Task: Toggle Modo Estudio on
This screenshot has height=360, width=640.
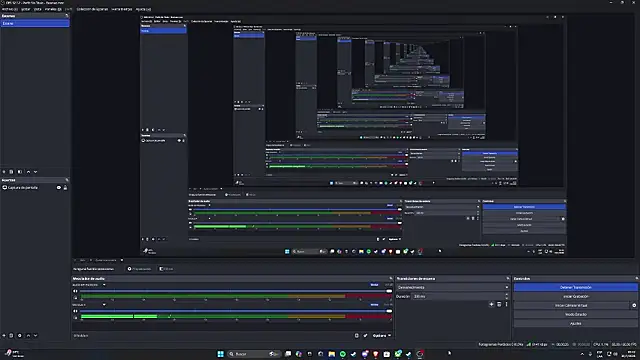Action: (576, 314)
